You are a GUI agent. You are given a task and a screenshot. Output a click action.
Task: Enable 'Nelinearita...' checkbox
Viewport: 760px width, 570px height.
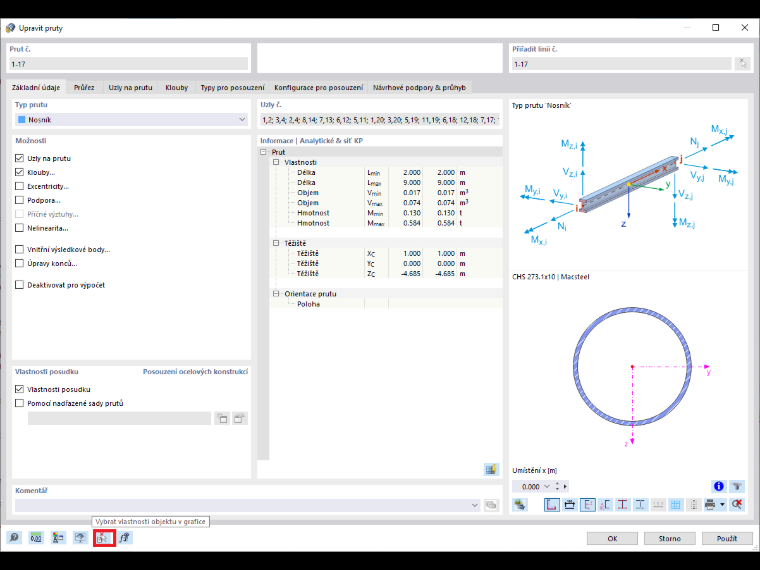click(19, 228)
